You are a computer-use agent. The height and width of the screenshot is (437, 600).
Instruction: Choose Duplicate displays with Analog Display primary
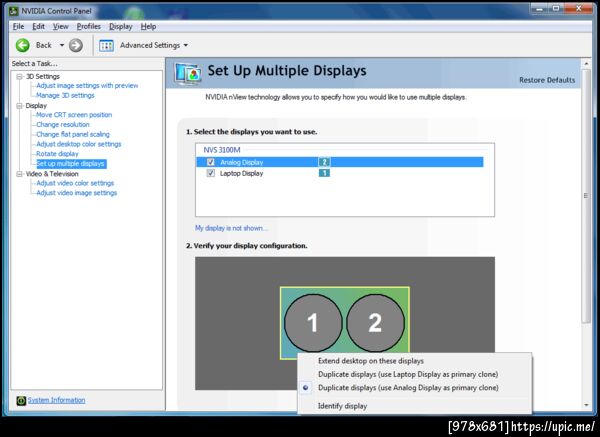pyautogui.click(x=408, y=388)
